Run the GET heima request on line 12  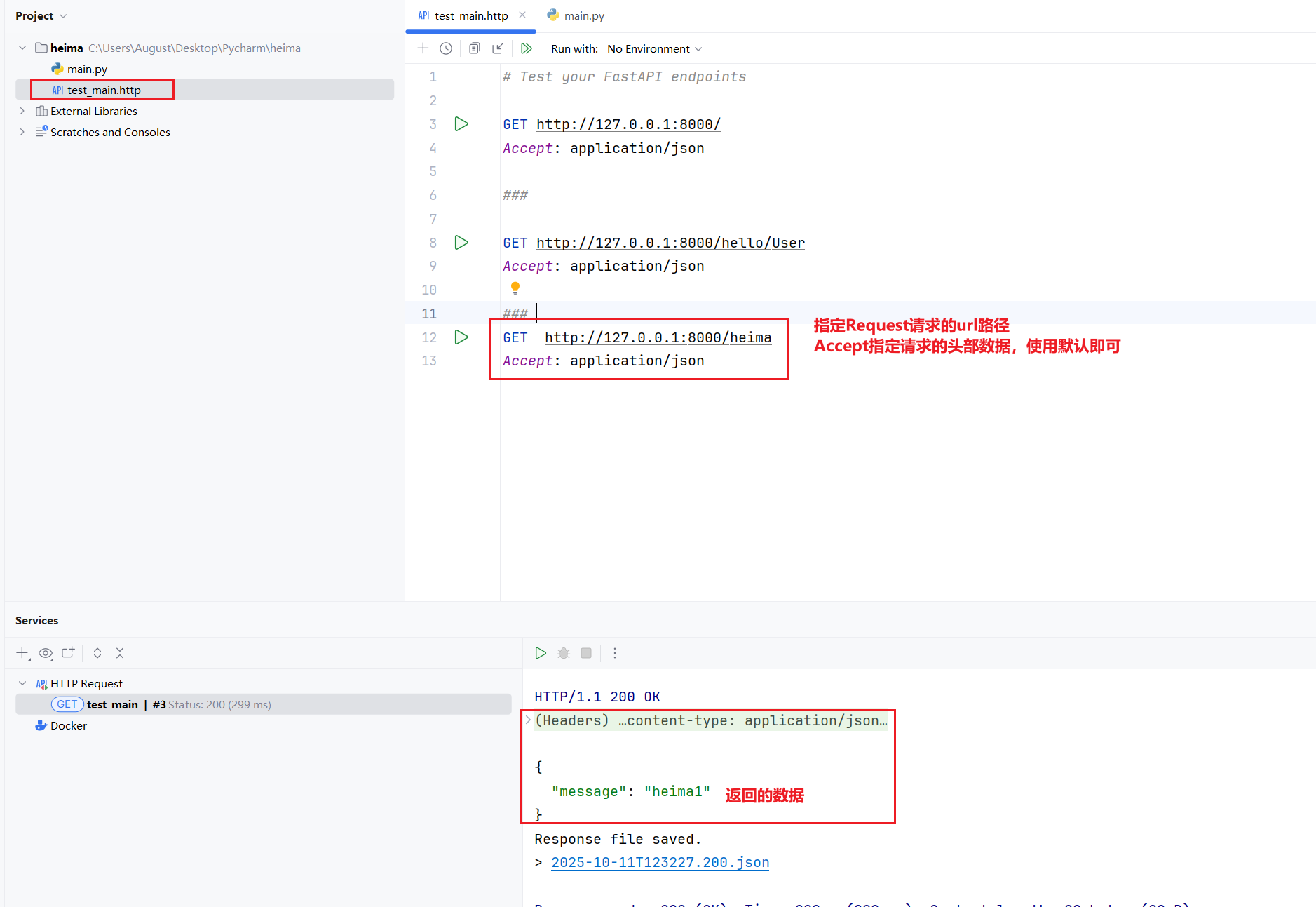461,337
